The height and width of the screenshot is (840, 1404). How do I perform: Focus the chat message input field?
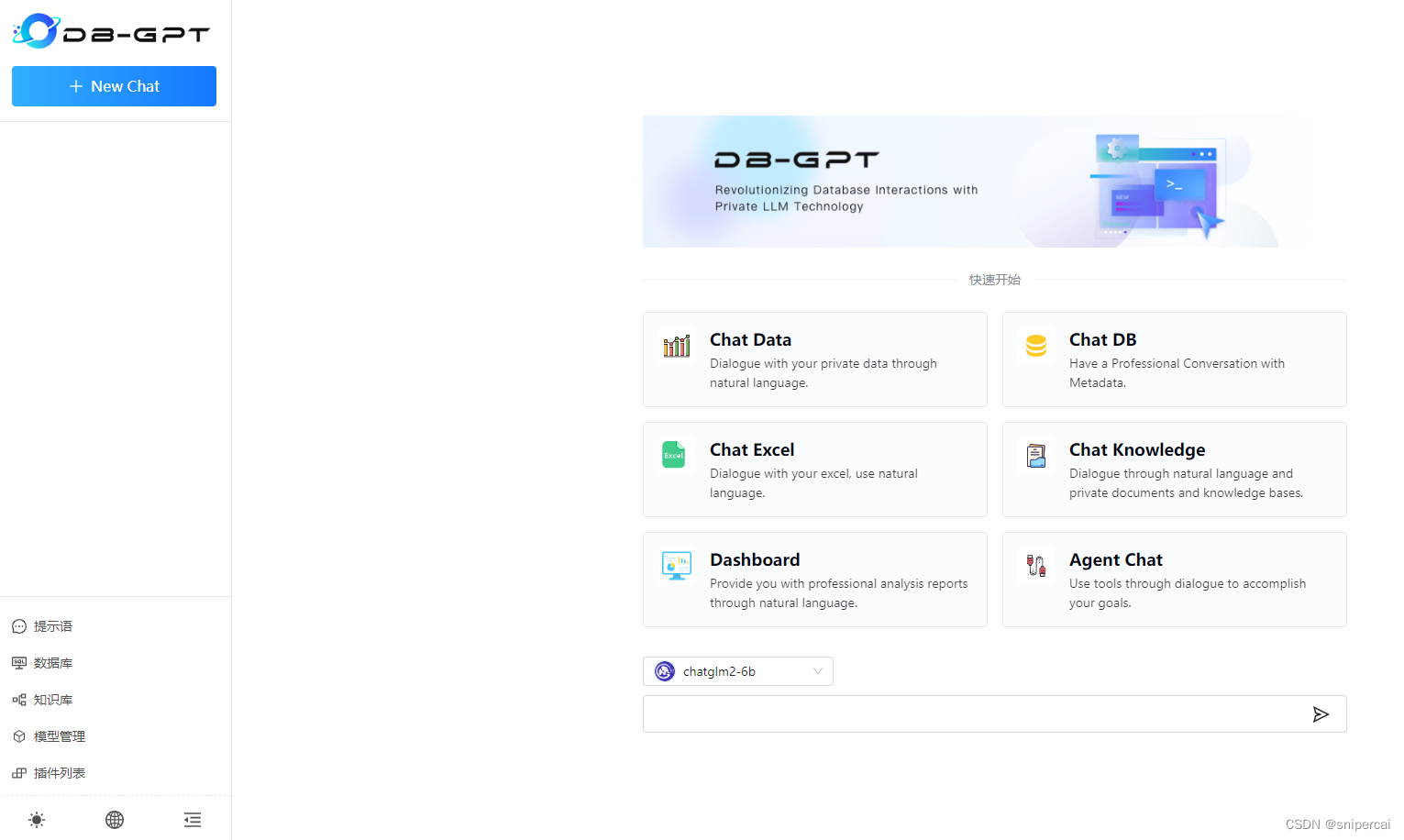tap(995, 713)
